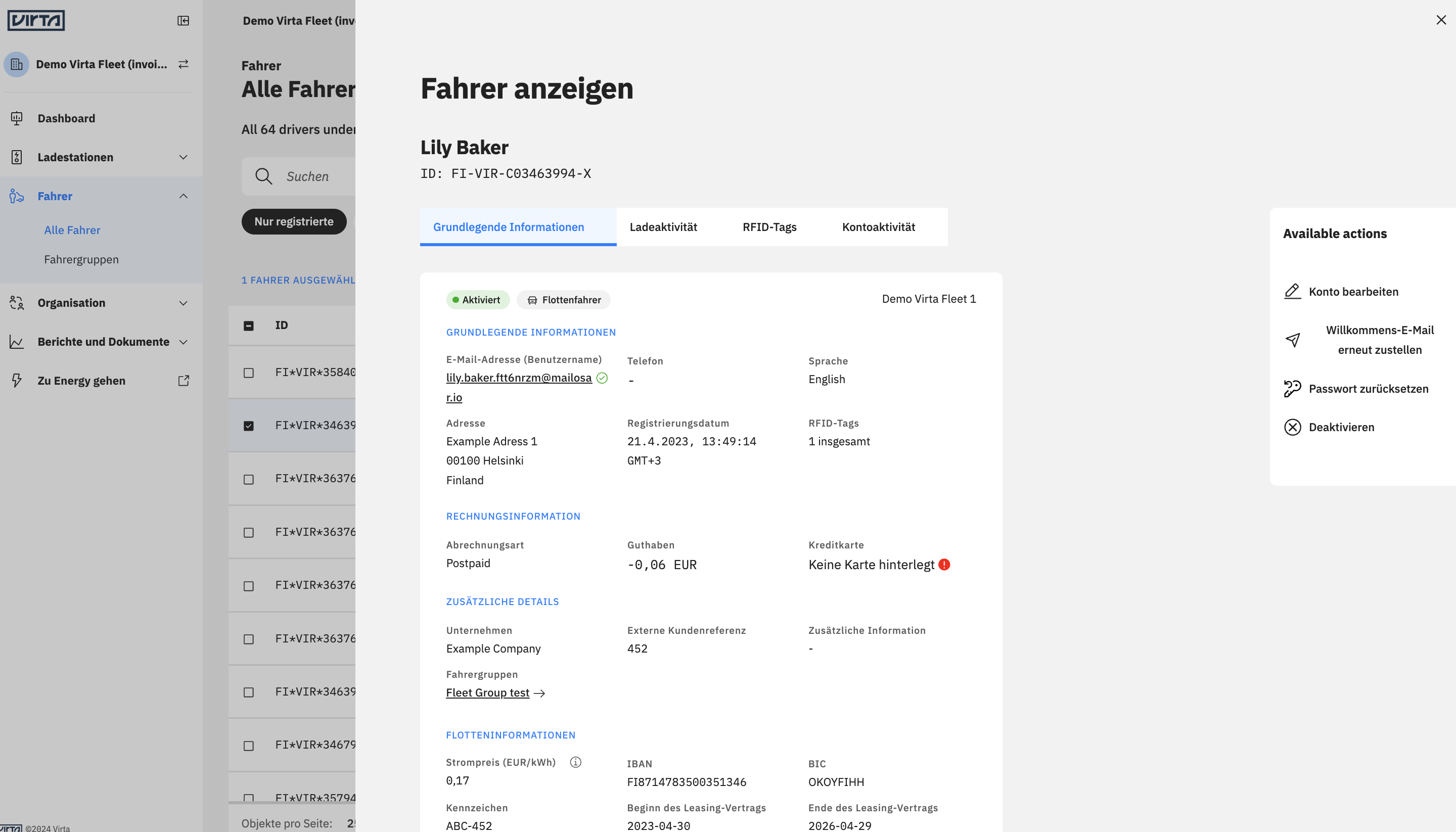Toggle the select-all checkbox in ID header
Screen dimensions: 1456x832
coord(249,326)
